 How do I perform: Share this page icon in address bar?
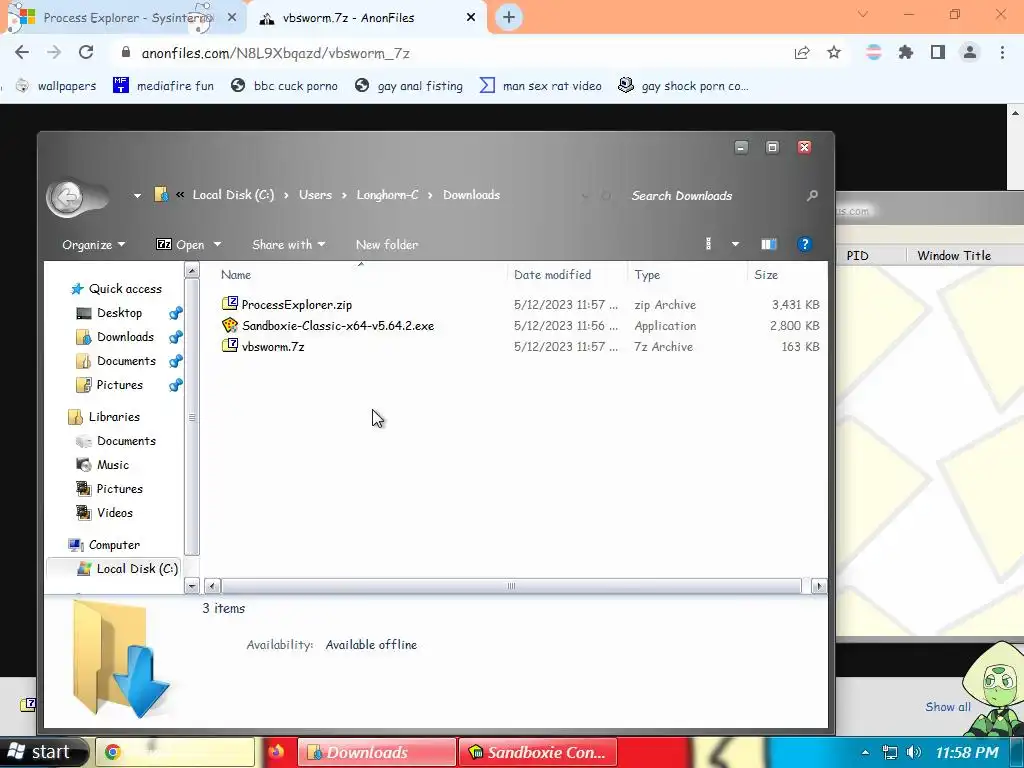coord(802,53)
